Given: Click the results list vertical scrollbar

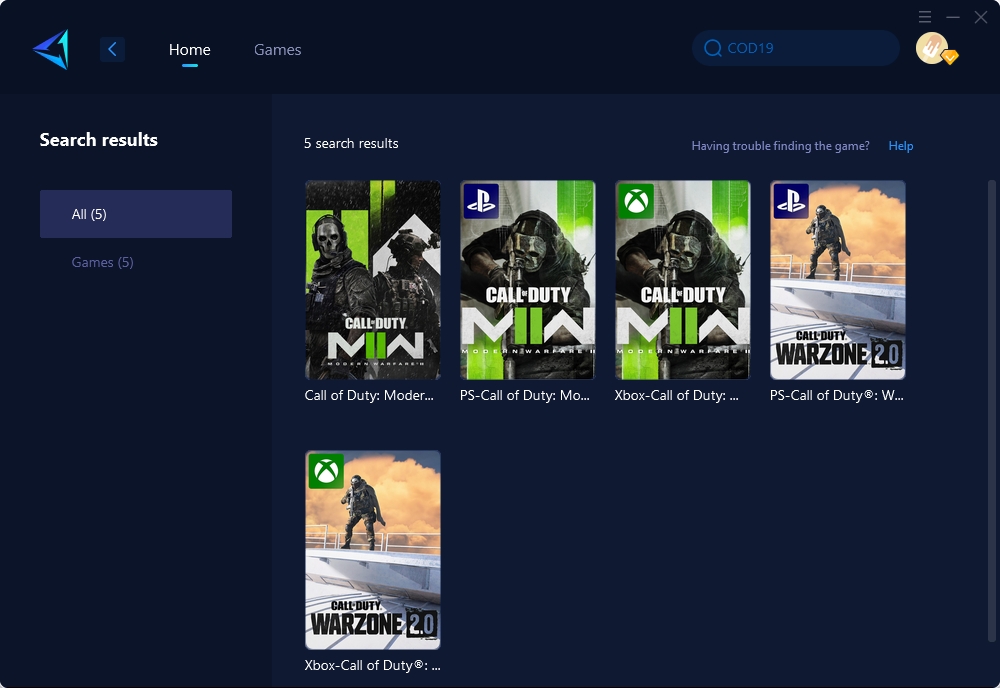Looking at the screenshot, I should pyautogui.click(x=992, y=411).
